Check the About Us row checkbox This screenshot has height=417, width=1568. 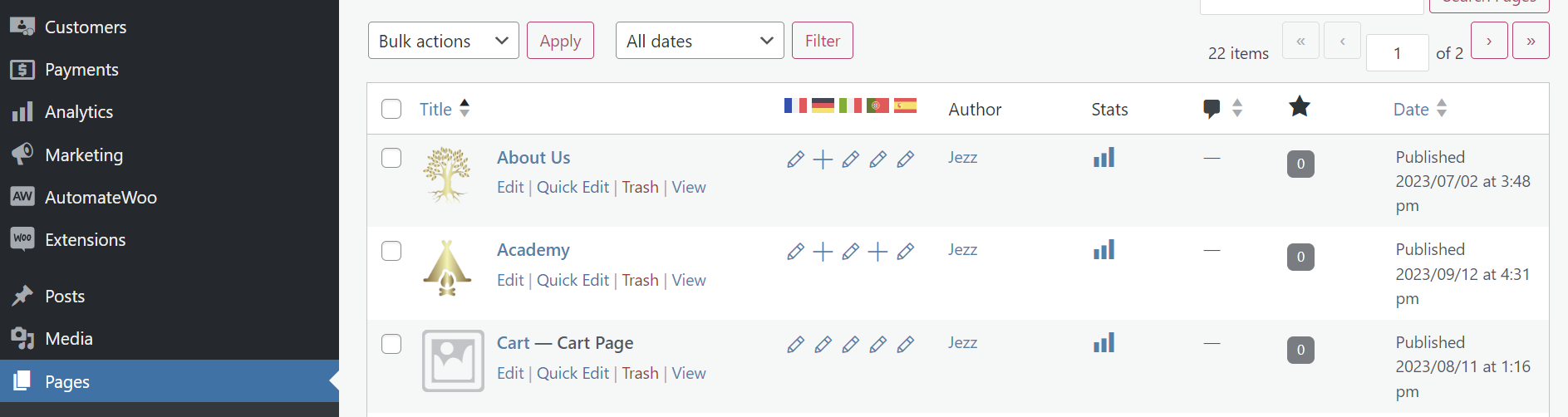tap(391, 158)
